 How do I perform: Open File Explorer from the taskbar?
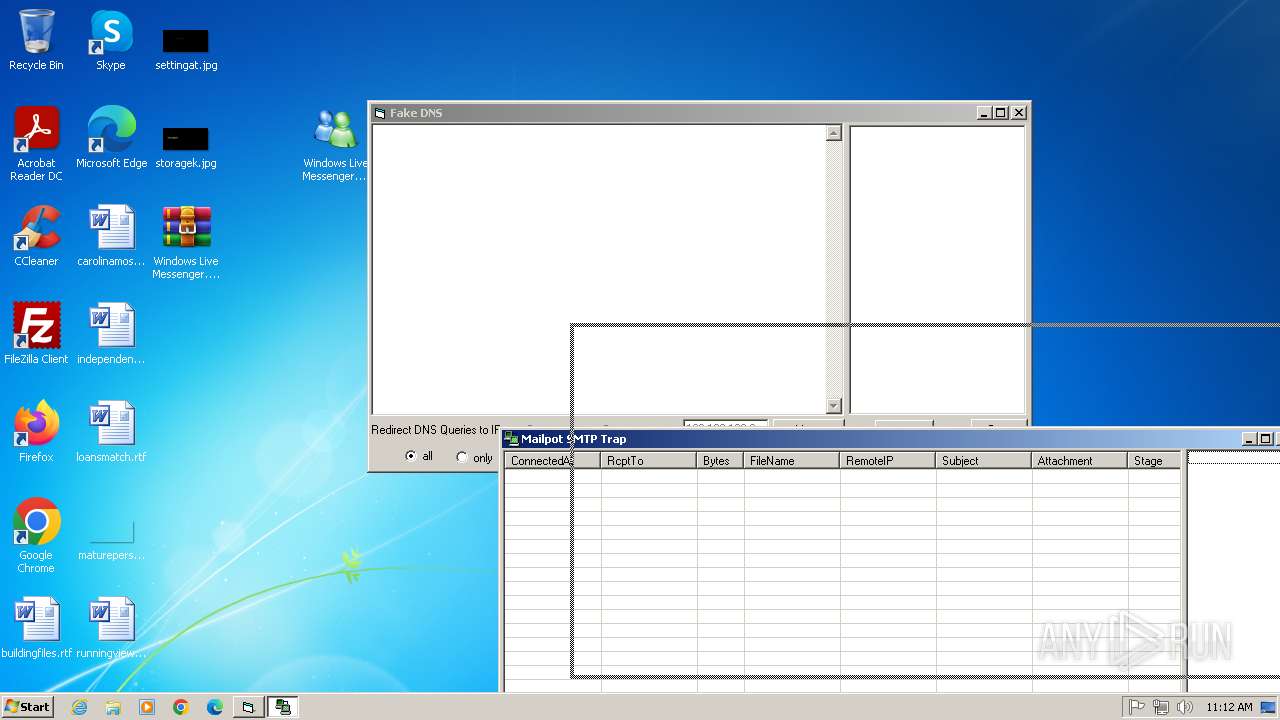point(113,707)
